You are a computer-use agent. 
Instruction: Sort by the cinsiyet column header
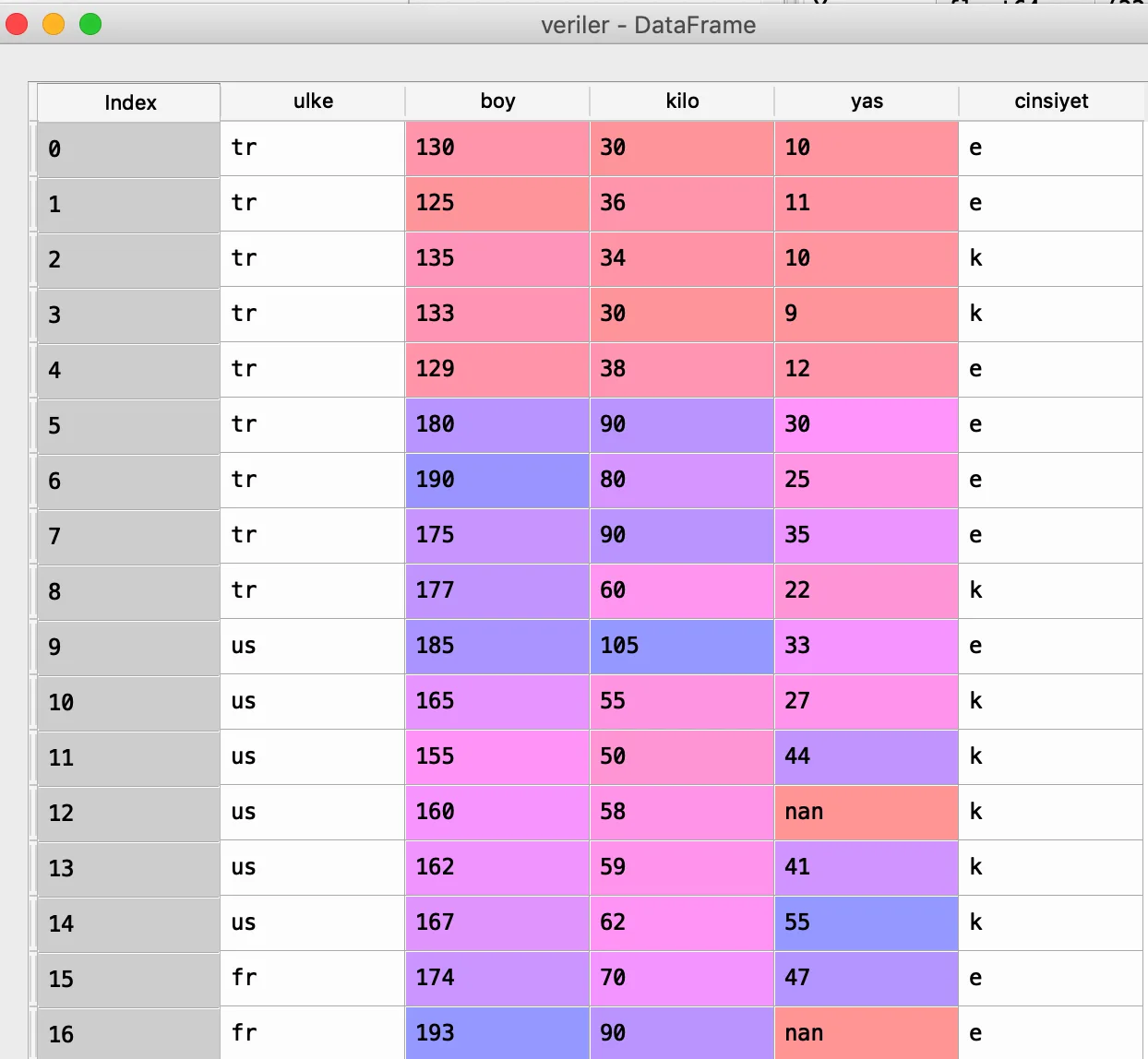click(x=1051, y=101)
